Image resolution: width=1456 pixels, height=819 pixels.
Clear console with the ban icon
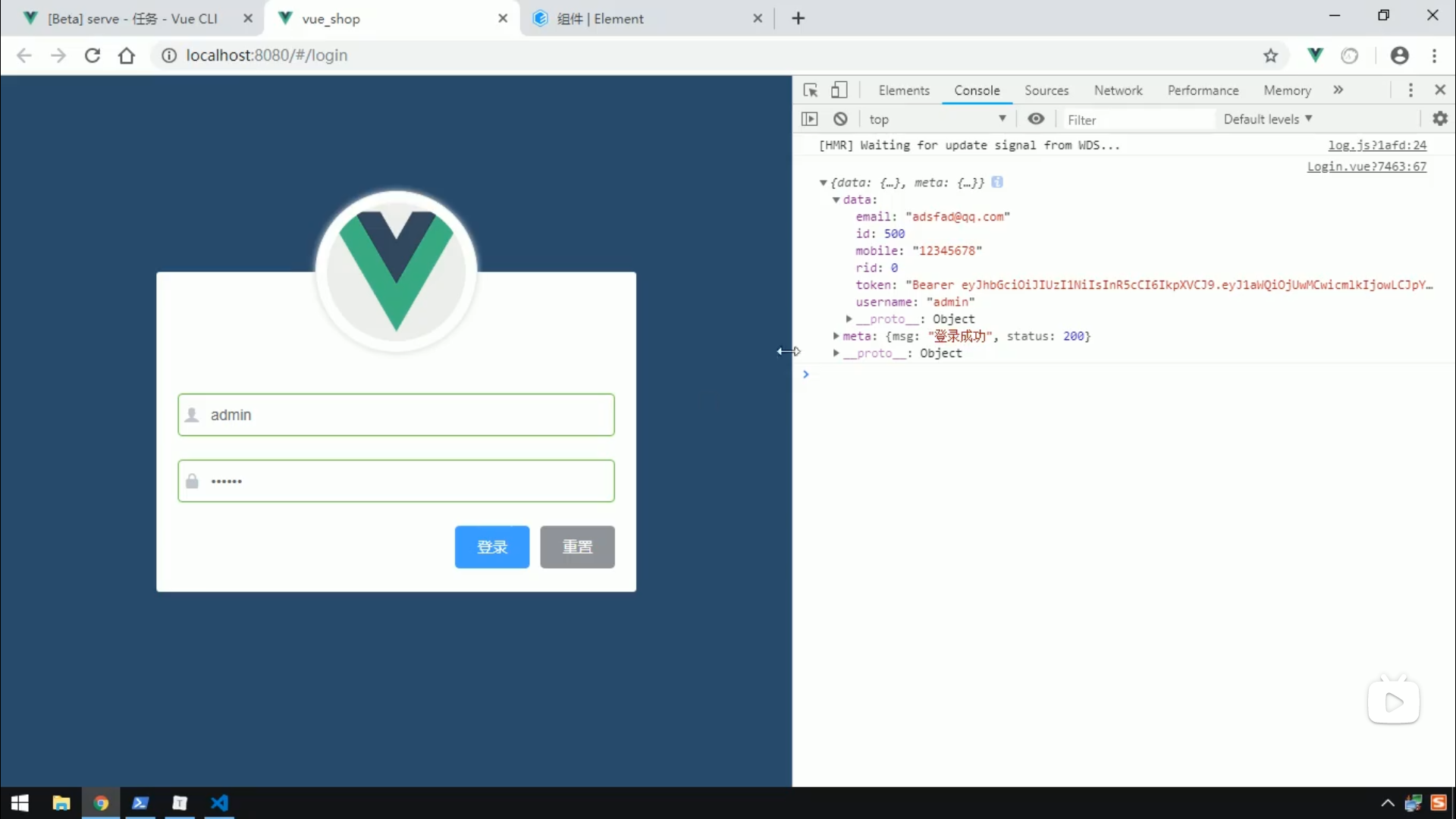840,119
